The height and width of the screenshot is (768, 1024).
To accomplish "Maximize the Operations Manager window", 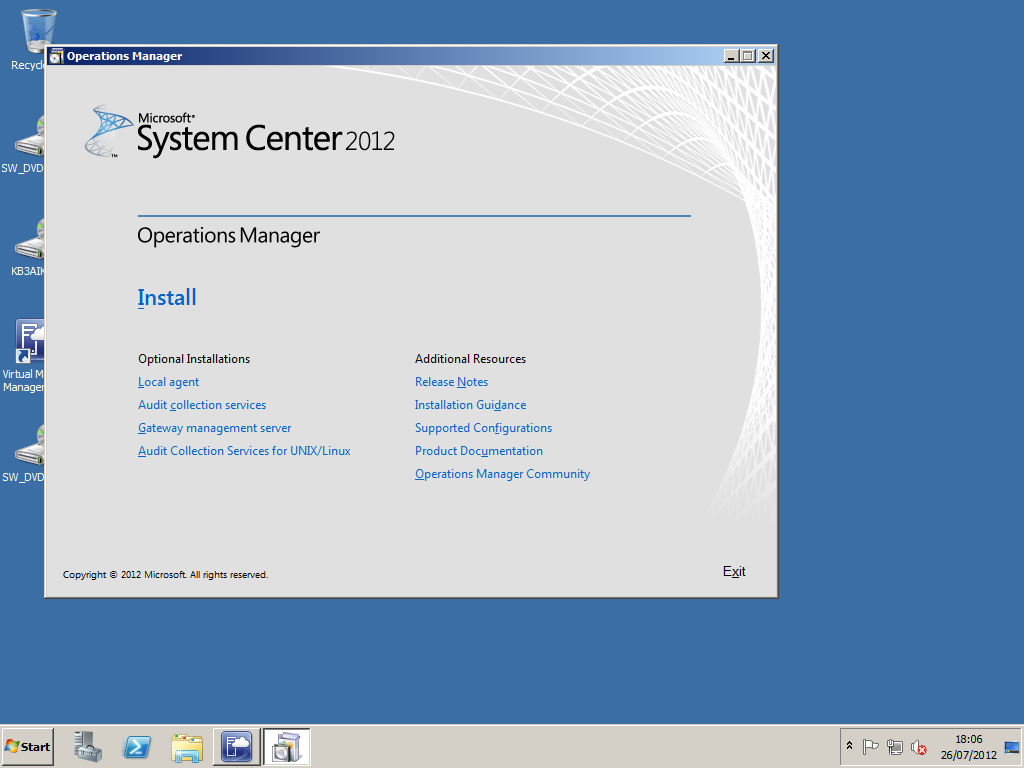I will 748,56.
